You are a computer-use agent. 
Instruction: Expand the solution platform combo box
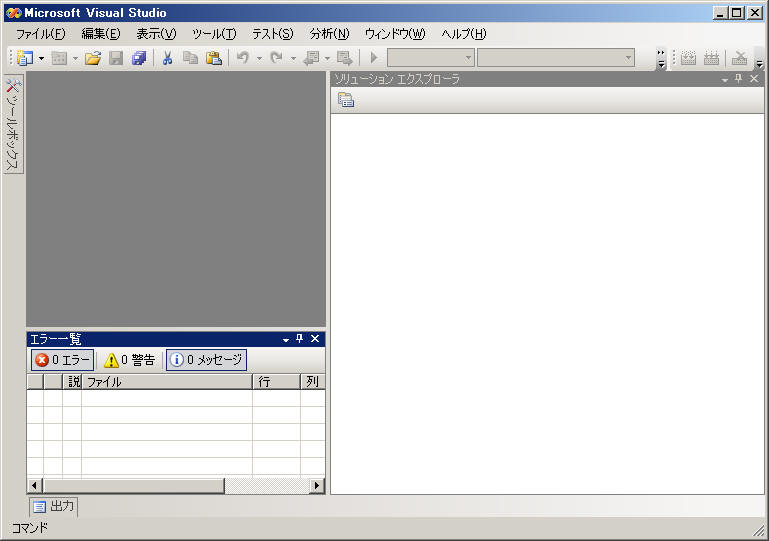[555, 58]
